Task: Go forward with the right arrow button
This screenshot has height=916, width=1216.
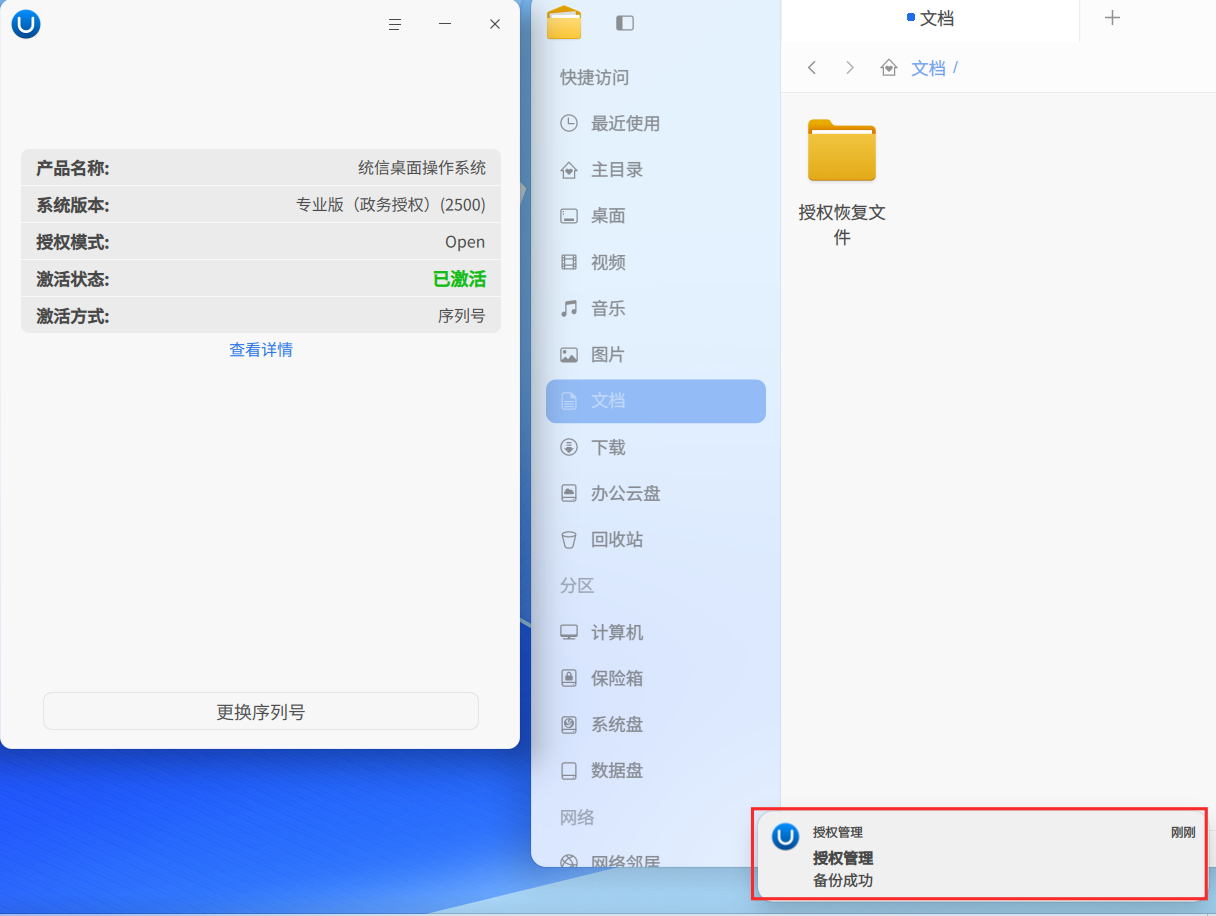Action: [x=850, y=67]
